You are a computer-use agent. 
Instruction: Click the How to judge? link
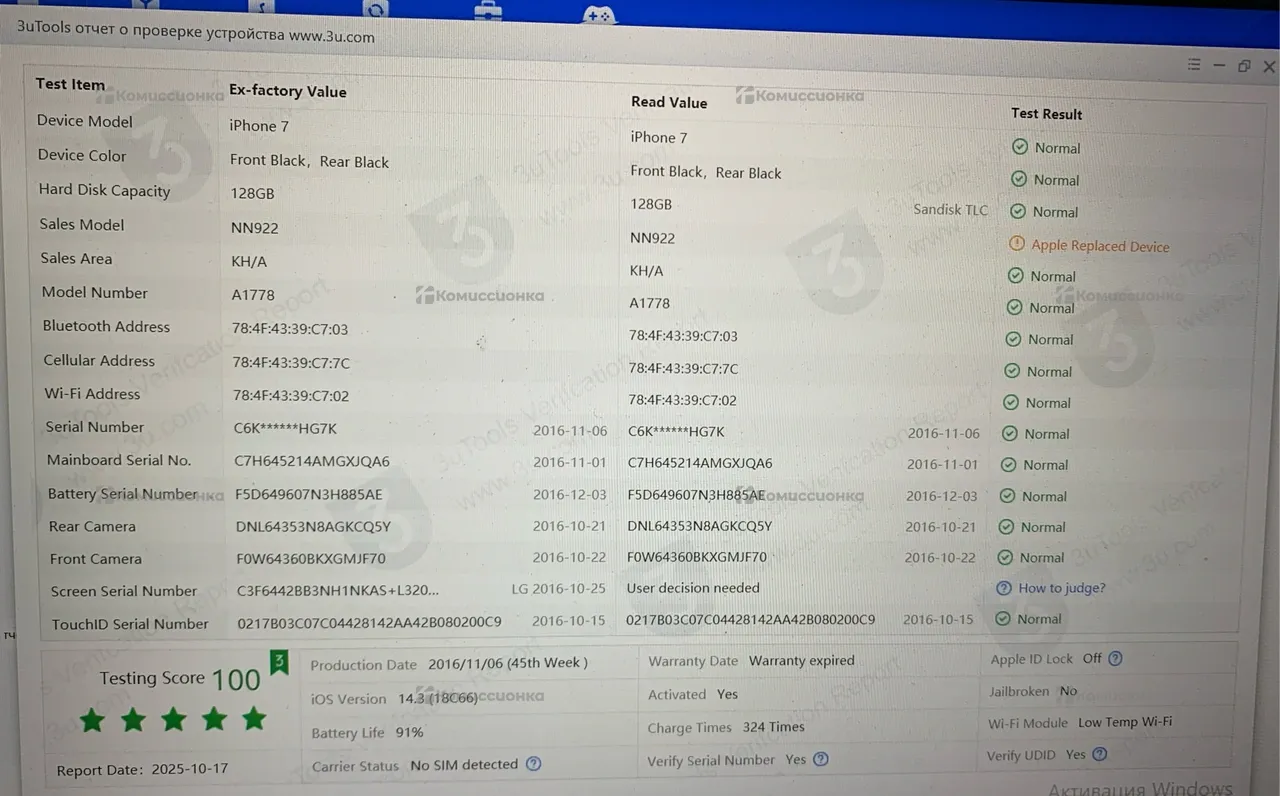(x=1061, y=588)
